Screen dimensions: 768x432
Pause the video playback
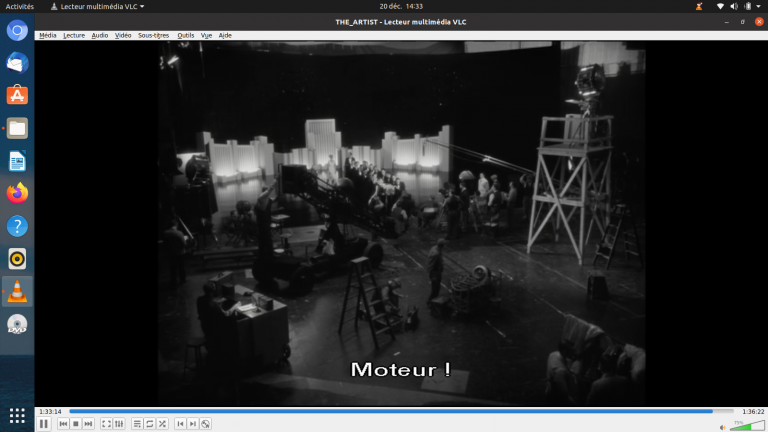click(44, 424)
